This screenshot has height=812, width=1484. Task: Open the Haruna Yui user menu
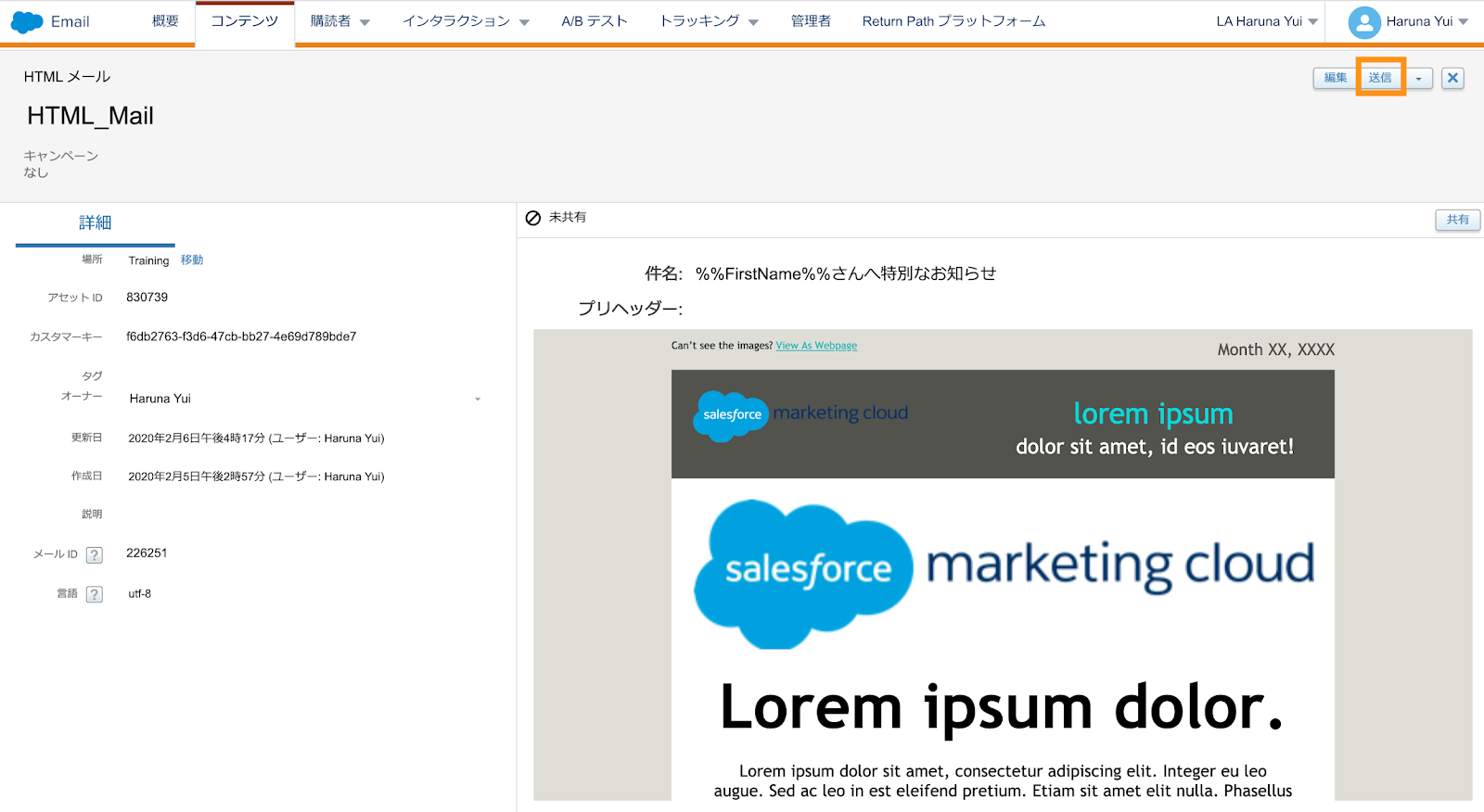tap(1426, 21)
